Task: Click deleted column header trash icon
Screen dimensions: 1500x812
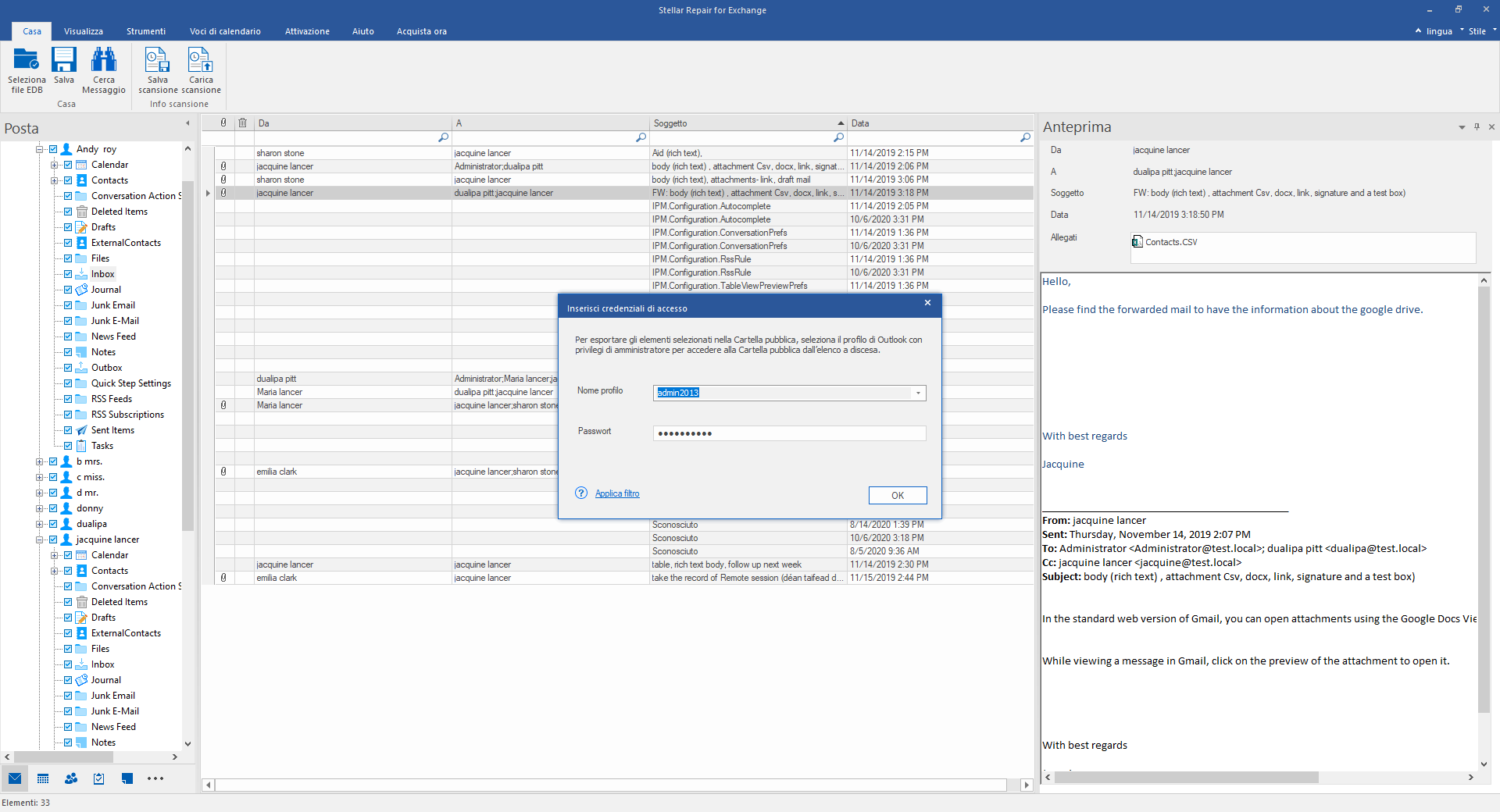Action: pos(243,123)
